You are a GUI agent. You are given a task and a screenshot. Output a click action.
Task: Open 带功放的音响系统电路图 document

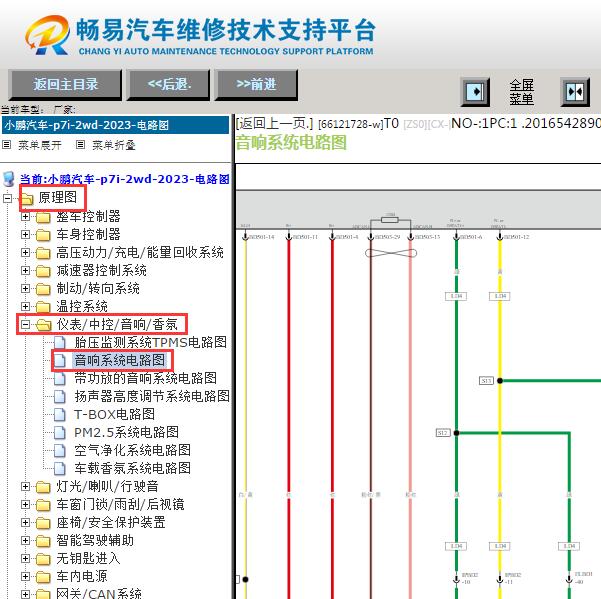click(146, 378)
